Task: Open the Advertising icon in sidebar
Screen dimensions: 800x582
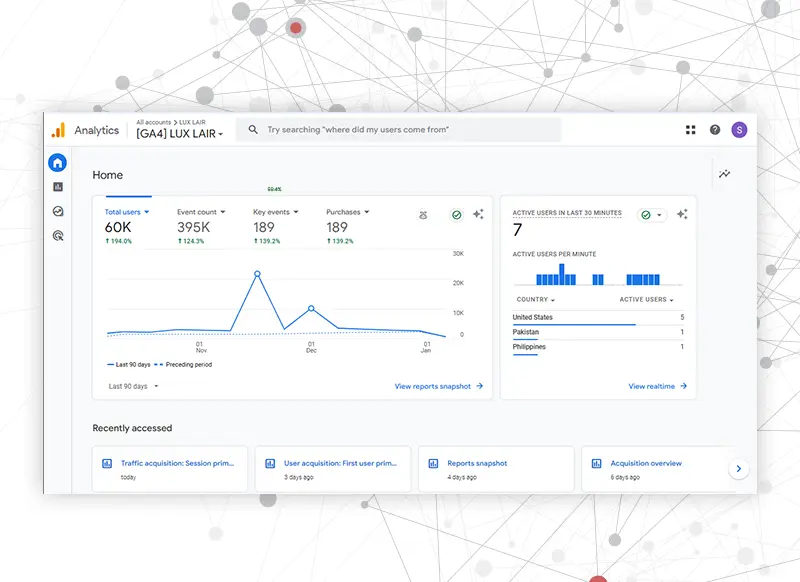Action: tap(58, 236)
